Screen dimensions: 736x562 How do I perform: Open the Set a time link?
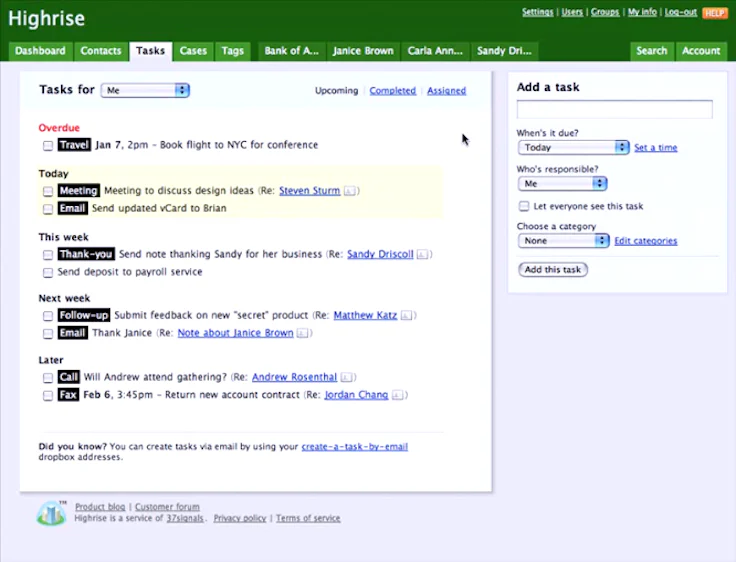655,148
